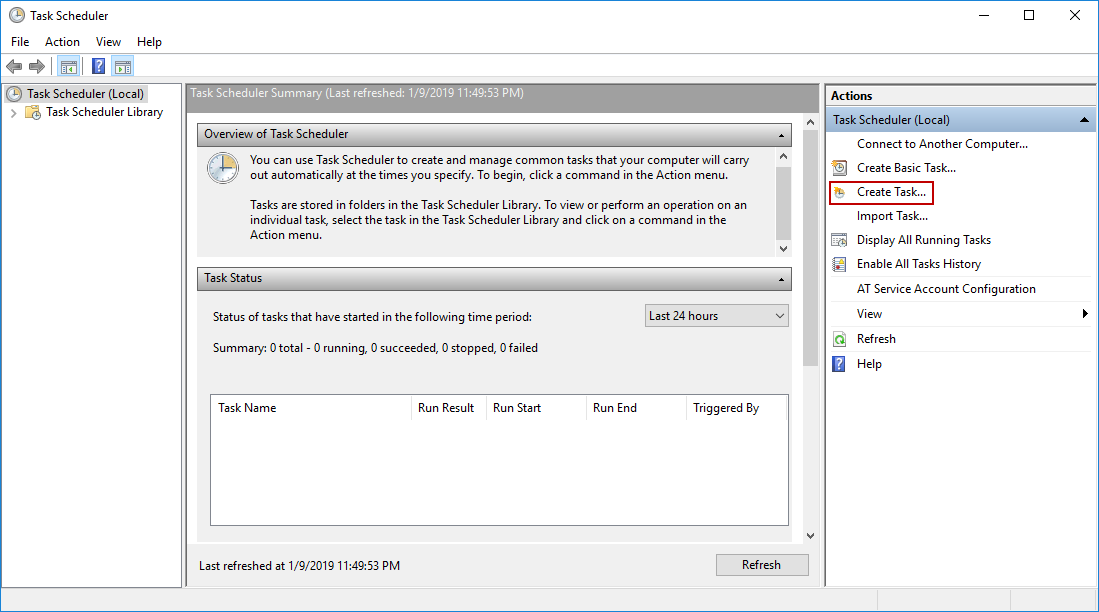Open the Action menu
This screenshot has width=1099, height=612.
point(62,42)
